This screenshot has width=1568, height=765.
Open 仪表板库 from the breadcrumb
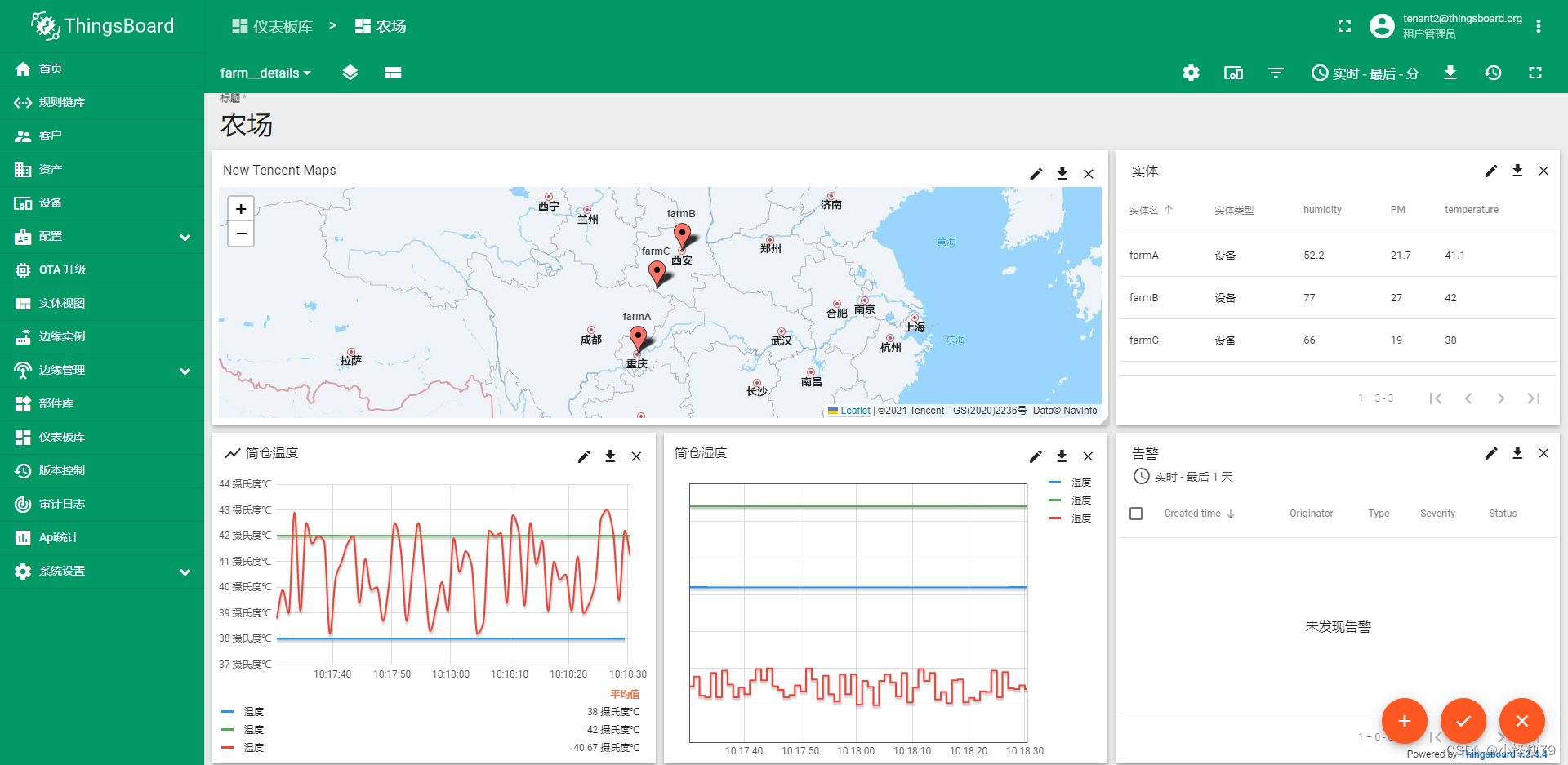click(272, 25)
